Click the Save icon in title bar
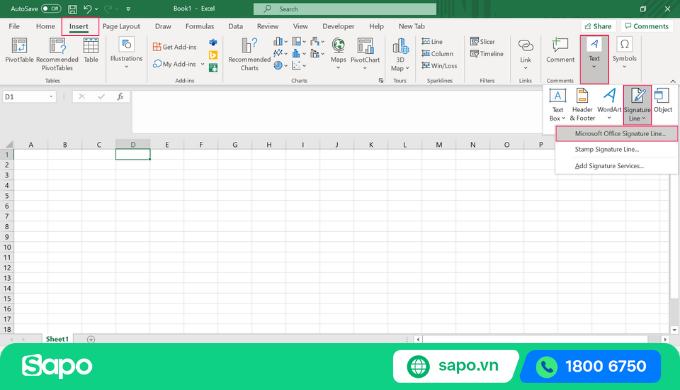Viewport: 680px width, 390px height. coord(72,9)
